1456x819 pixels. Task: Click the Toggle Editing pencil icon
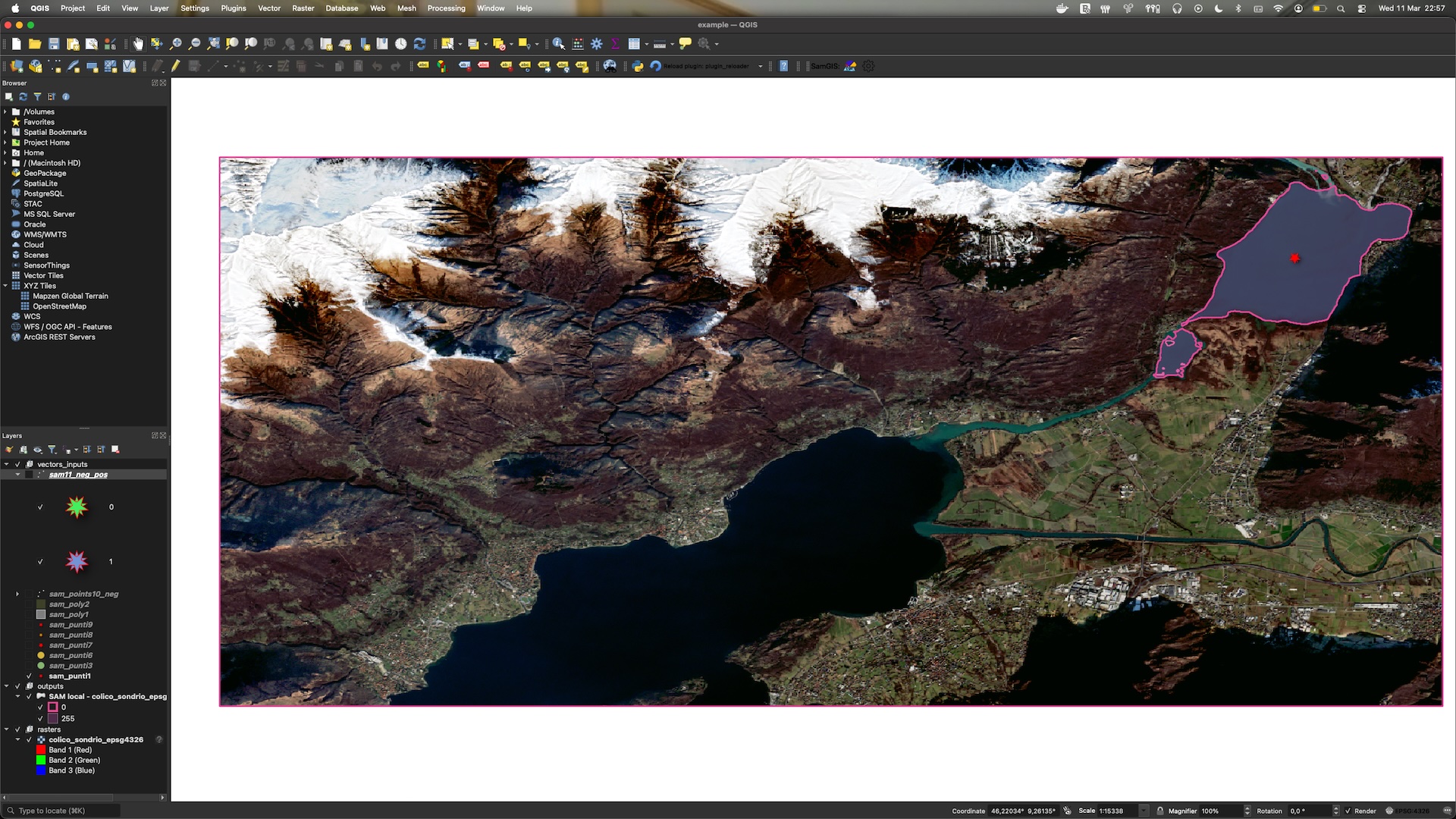click(x=175, y=66)
